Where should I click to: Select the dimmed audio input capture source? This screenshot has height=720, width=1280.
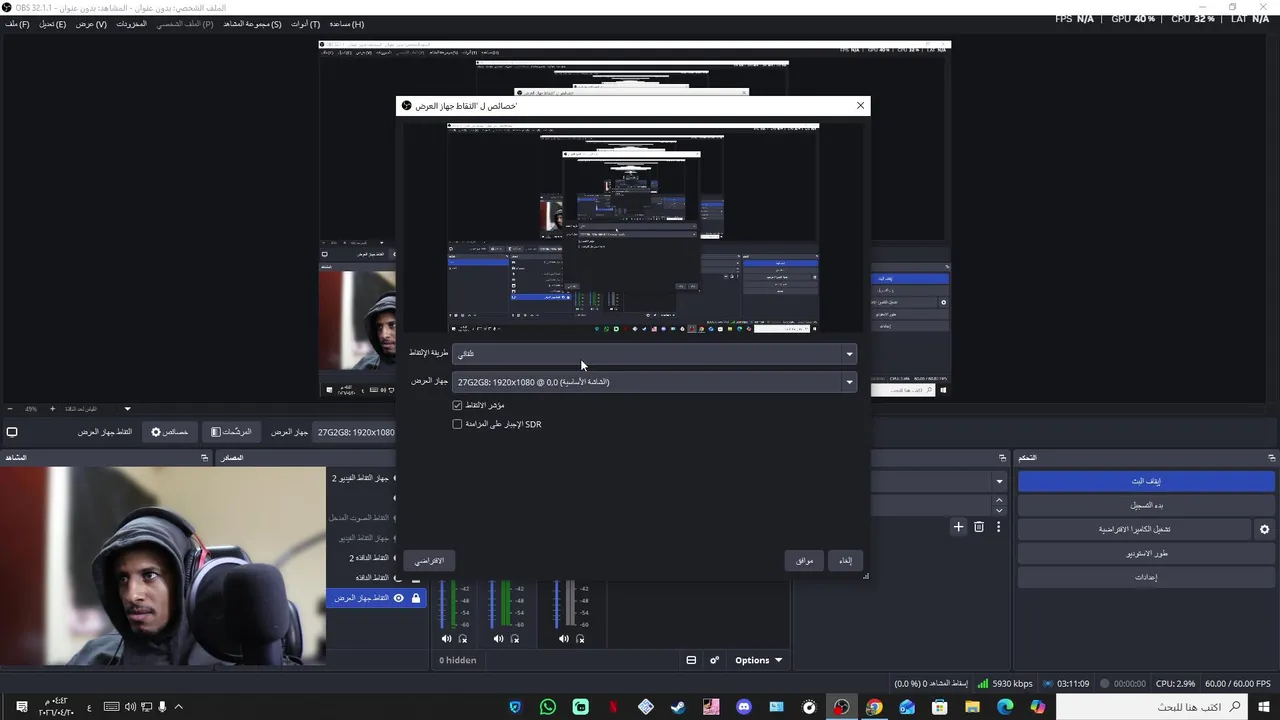point(360,518)
